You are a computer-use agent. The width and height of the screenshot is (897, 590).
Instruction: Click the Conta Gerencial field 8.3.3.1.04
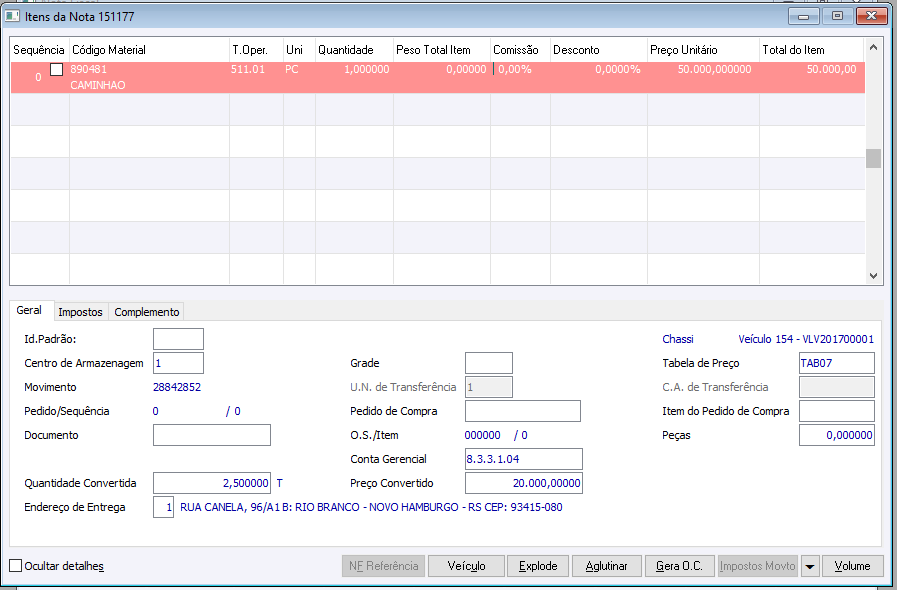pos(524,459)
